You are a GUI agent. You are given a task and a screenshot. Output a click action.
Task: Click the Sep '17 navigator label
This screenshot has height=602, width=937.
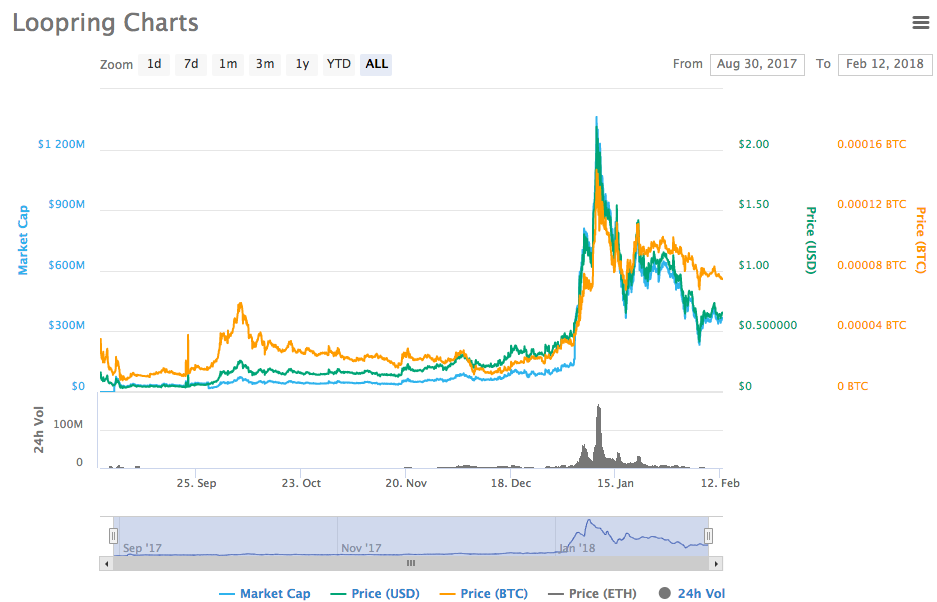[142, 548]
